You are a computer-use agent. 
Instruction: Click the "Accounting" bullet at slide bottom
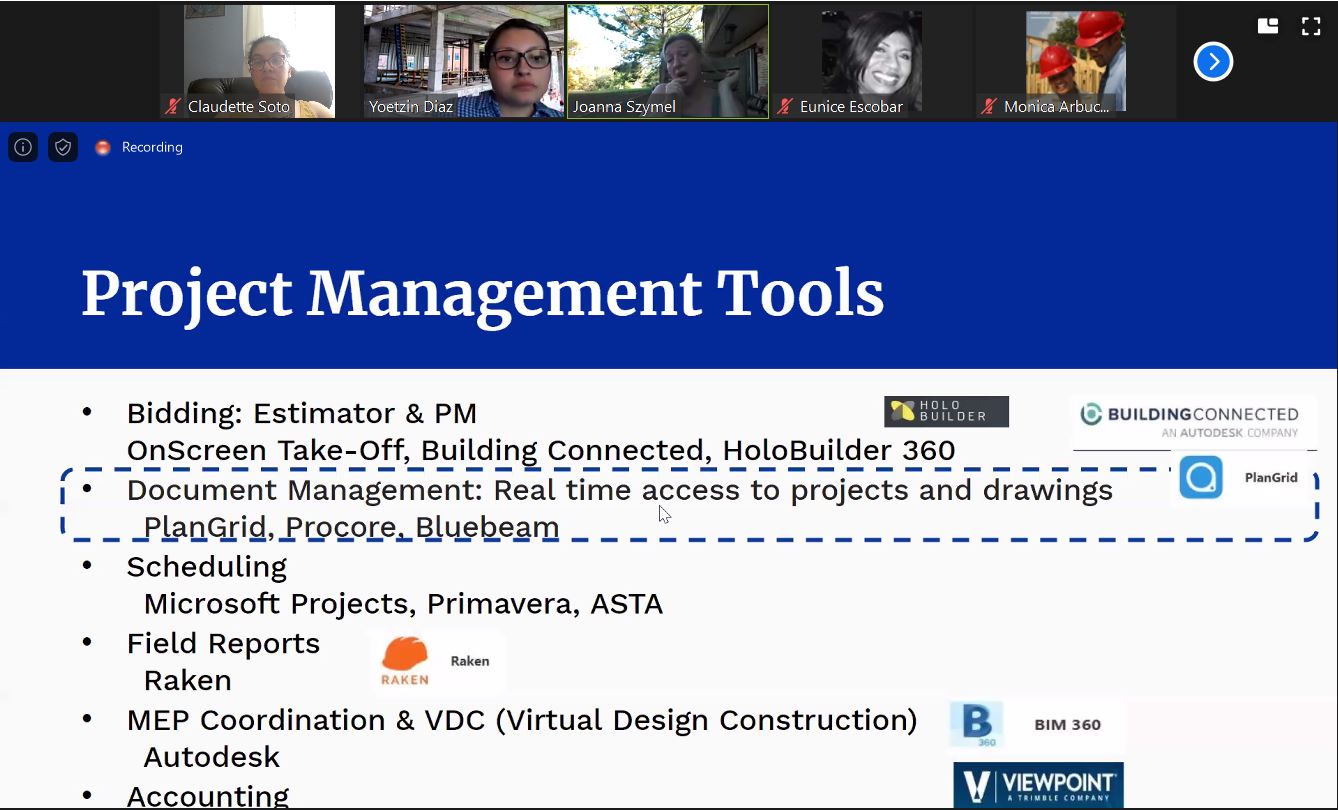pyautogui.click(x=207, y=796)
